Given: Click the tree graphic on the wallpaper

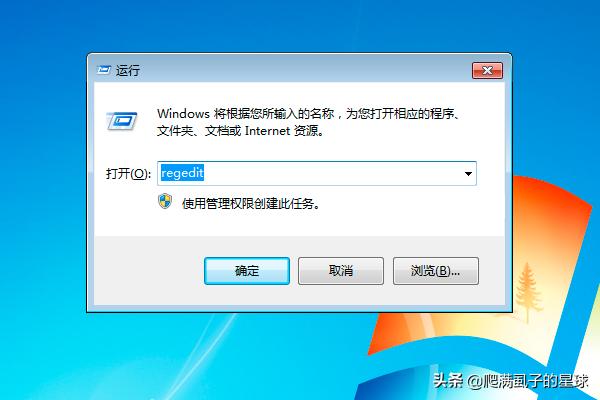Looking at the screenshot, I should coord(528,292).
